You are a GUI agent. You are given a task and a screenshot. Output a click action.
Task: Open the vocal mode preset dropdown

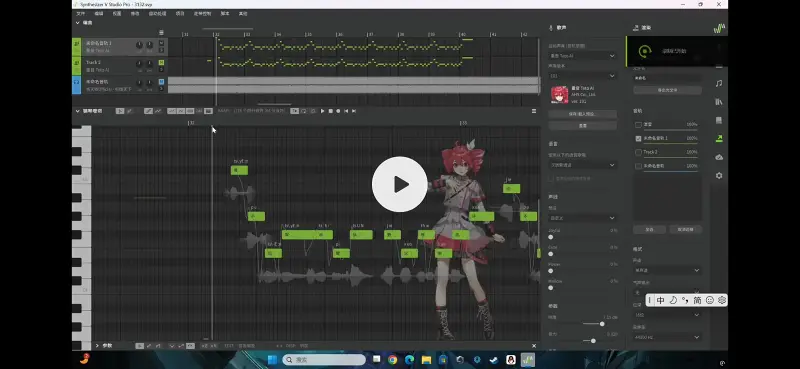pyautogui.click(x=582, y=218)
